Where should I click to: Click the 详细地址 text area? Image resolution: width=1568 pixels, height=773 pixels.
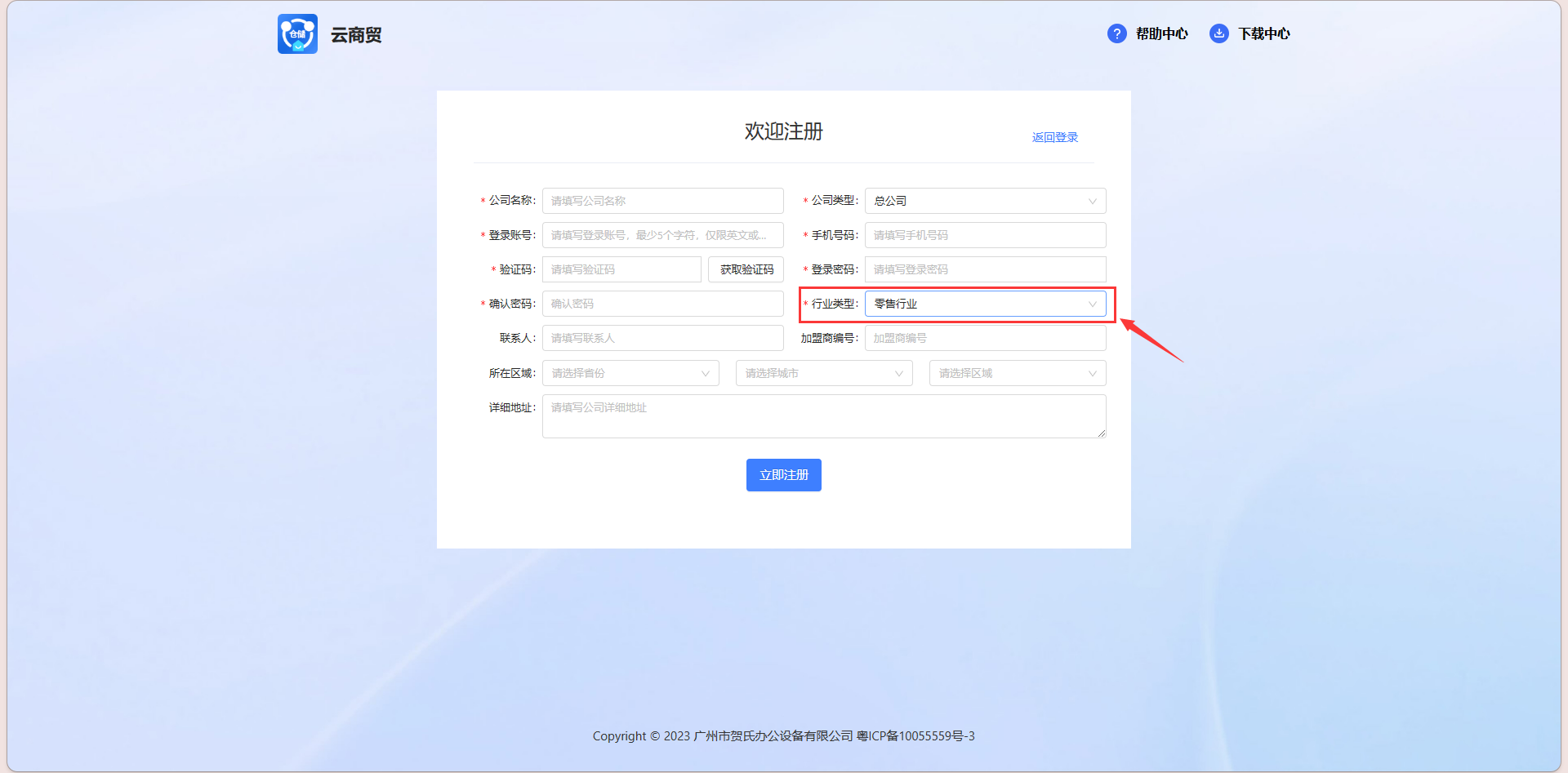824,416
